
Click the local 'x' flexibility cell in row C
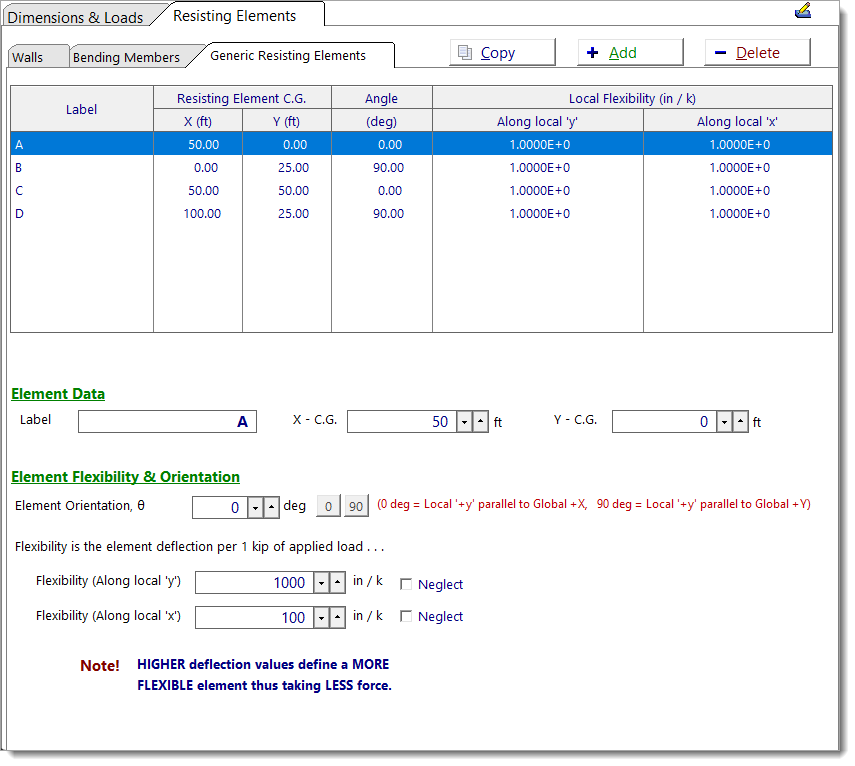[739, 191]
